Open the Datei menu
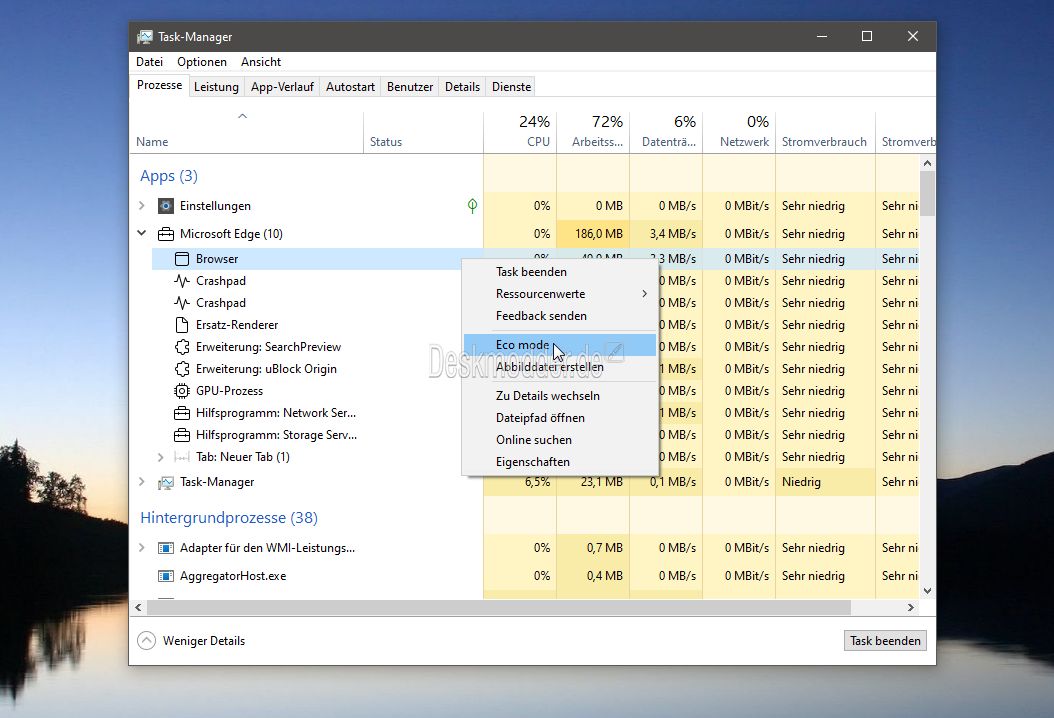 point(149,62)
